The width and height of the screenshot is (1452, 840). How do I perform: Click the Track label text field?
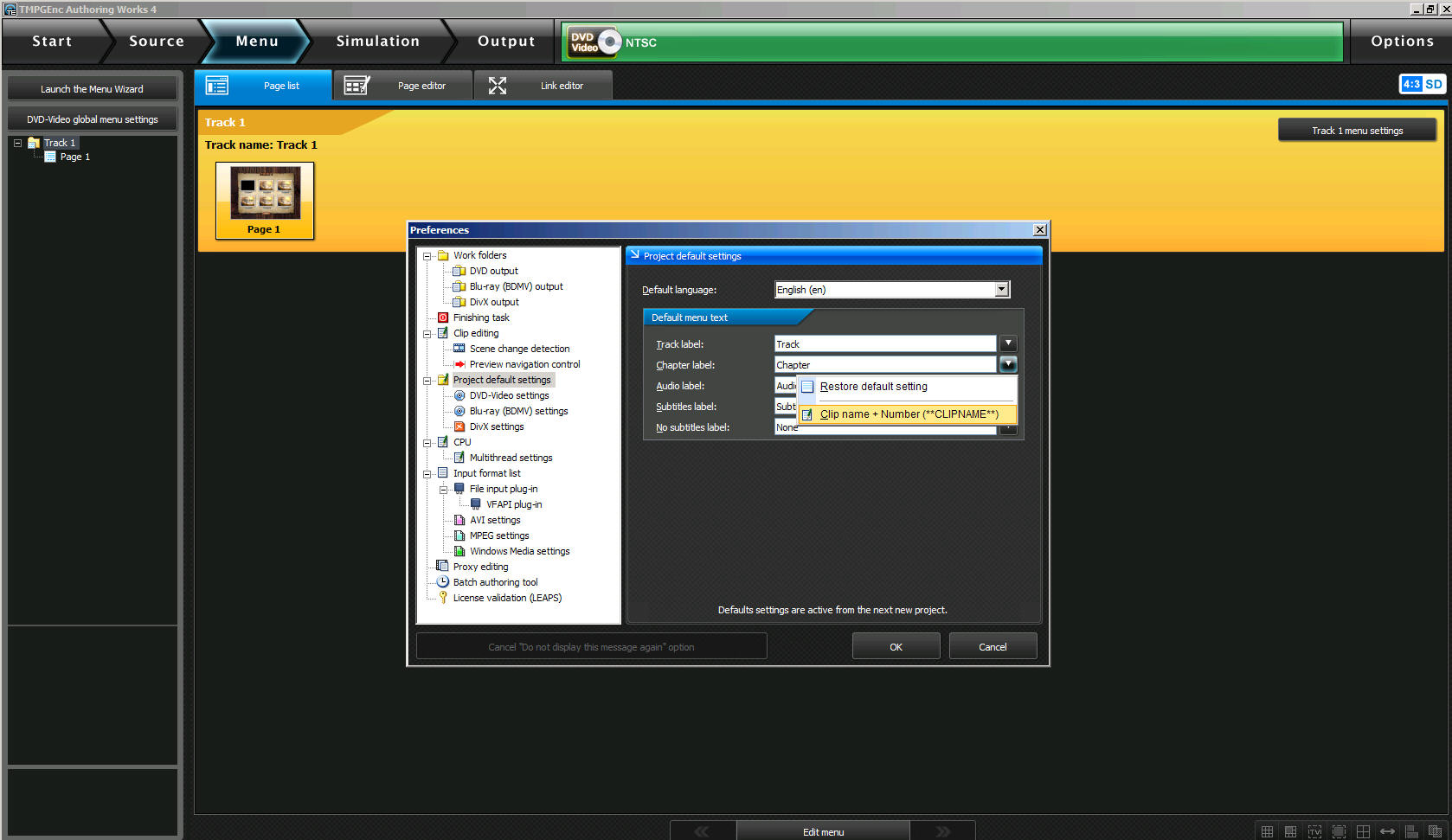pyautogui.click(x=885, y=343)
